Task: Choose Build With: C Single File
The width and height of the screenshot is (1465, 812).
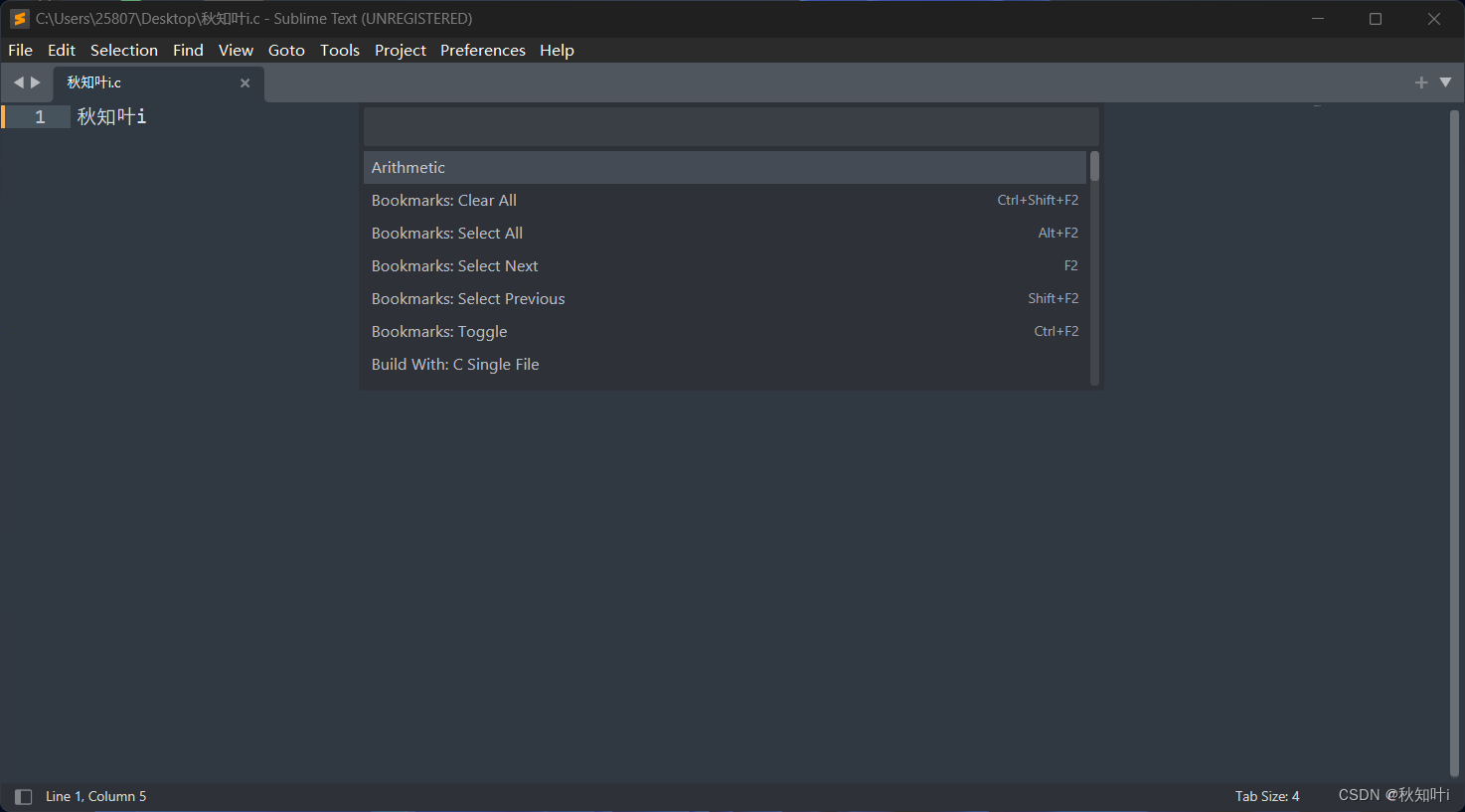Action: pos(725,364)
